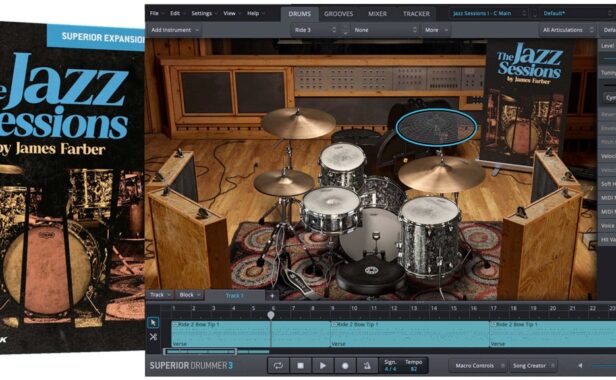This screenshot has height=380, width=616.
Task: Arm the record button in transport
Action: [345, 366]
